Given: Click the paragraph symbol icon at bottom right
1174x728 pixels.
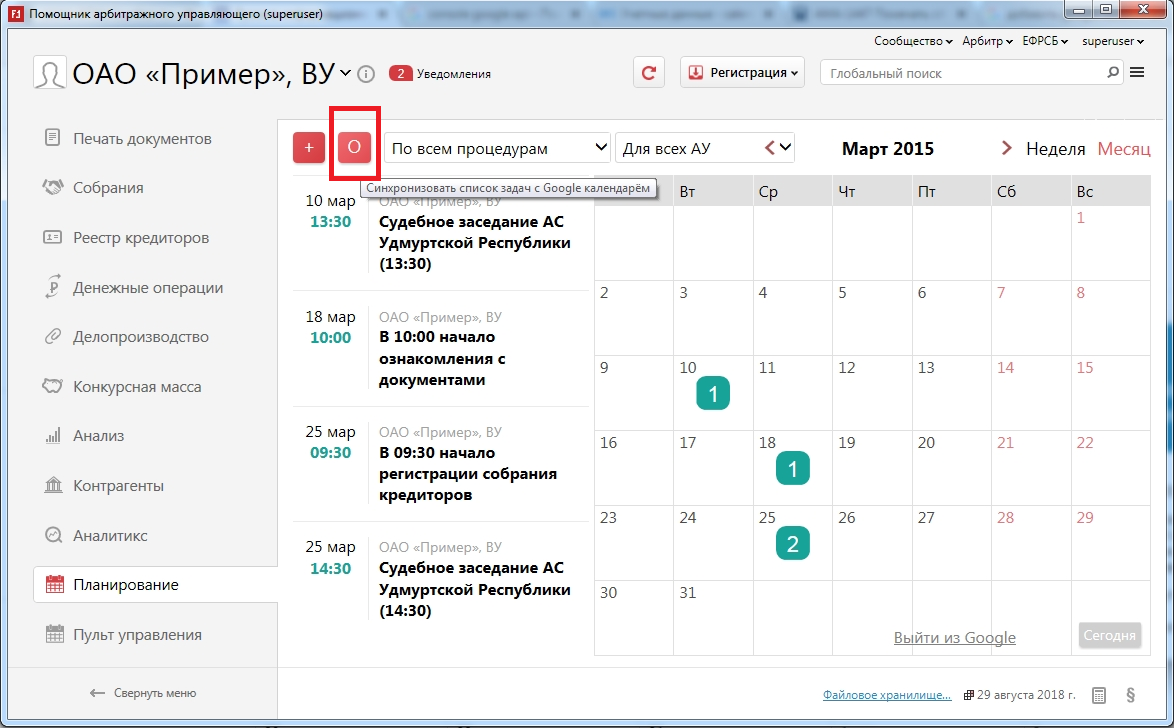Looking at the screenshot, I should [x=1130, y=695].
